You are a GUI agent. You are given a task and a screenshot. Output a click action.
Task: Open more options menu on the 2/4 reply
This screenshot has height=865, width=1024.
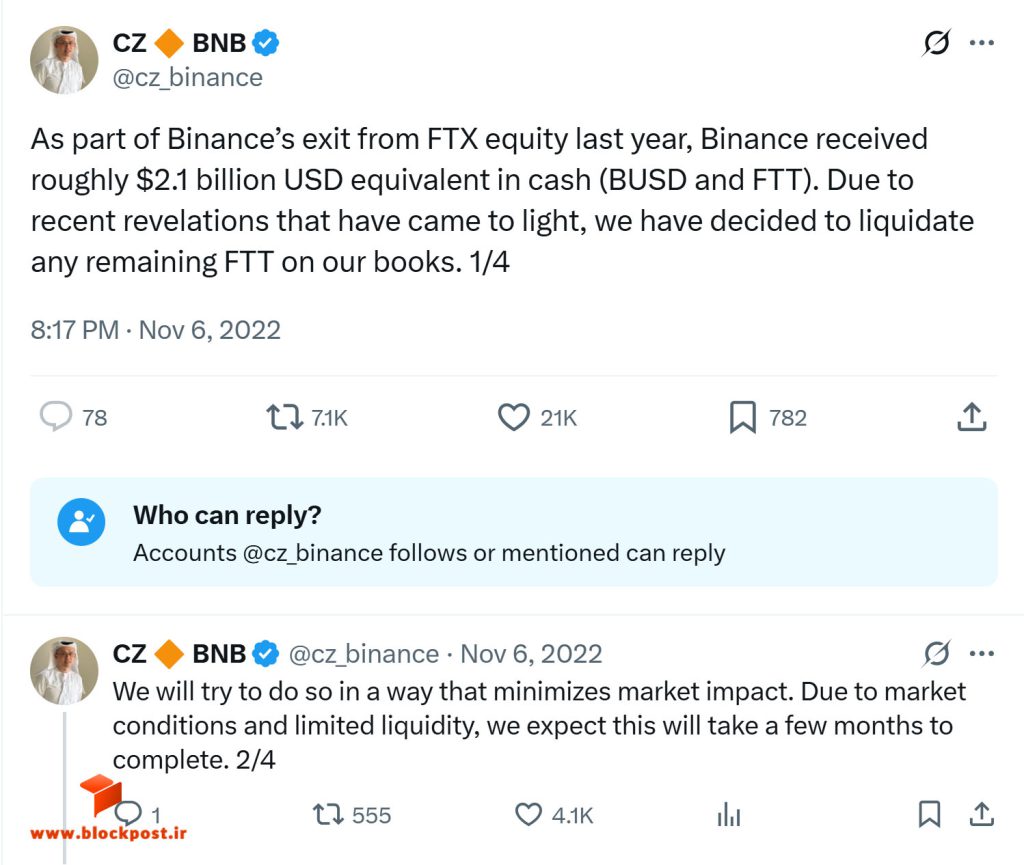[982, 653]
